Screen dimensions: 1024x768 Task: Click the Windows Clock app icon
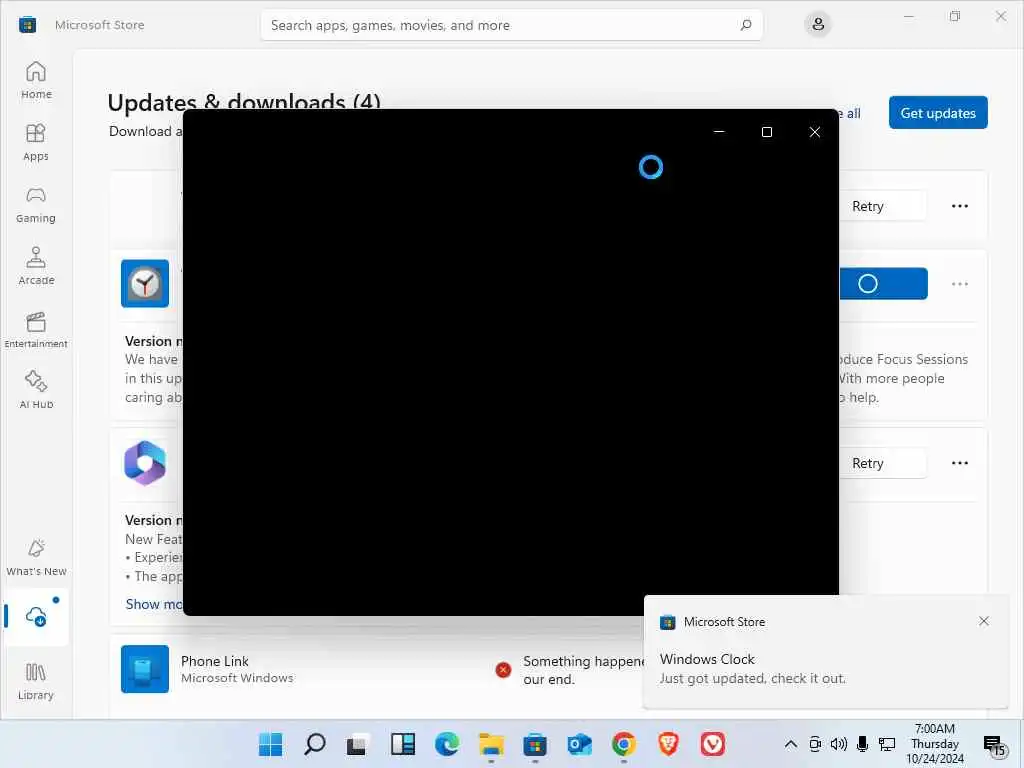tap(145, 283)
